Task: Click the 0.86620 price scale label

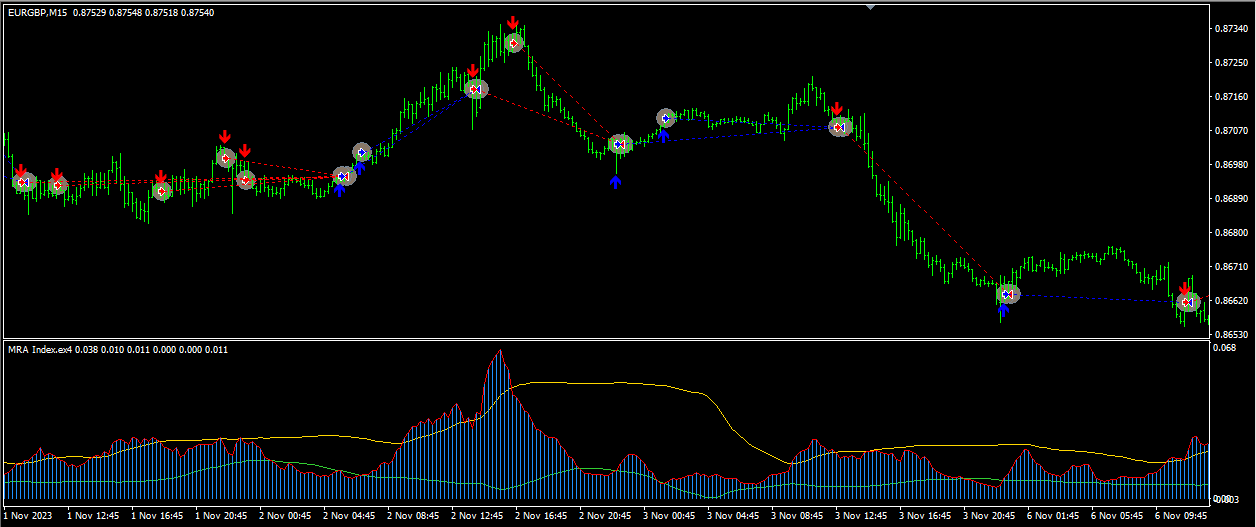Action: coord(1229,300)
